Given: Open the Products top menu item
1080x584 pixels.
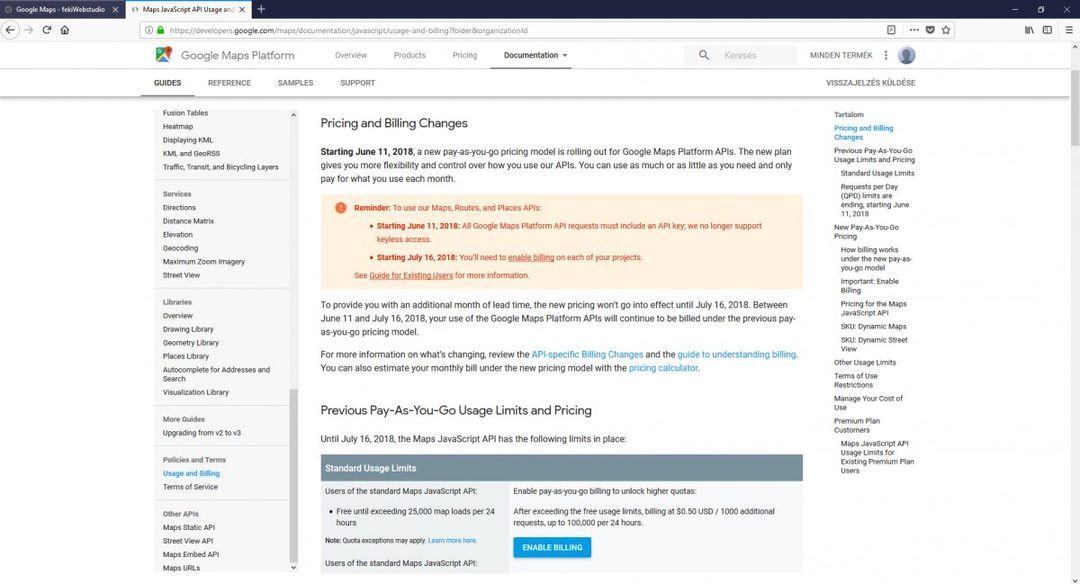Looking at the screenshot, I should coord(409,55).
